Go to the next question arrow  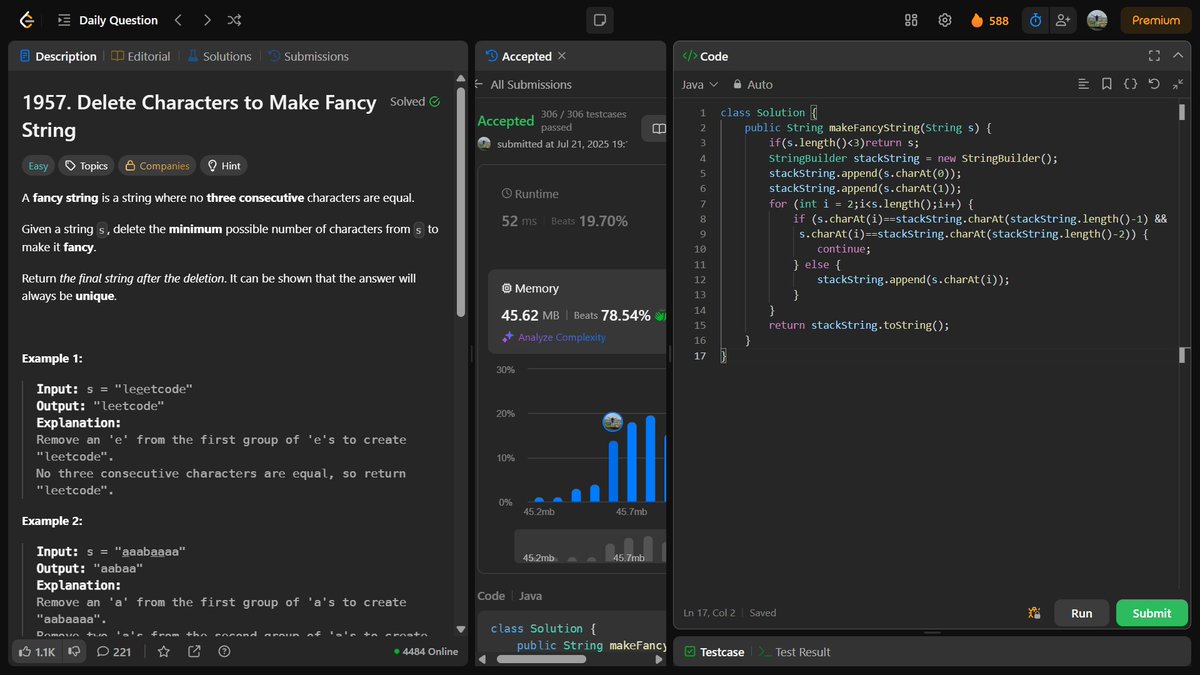(x=206, y=20)
